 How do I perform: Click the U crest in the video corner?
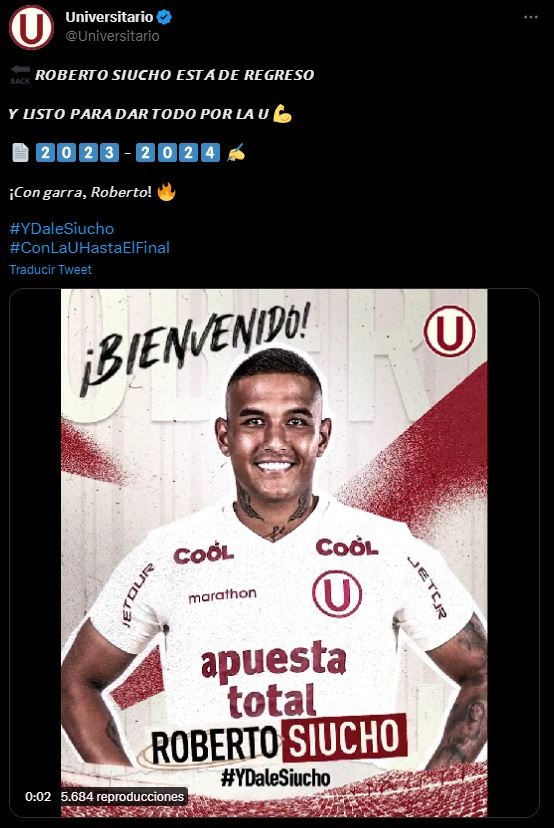(449, 331)
